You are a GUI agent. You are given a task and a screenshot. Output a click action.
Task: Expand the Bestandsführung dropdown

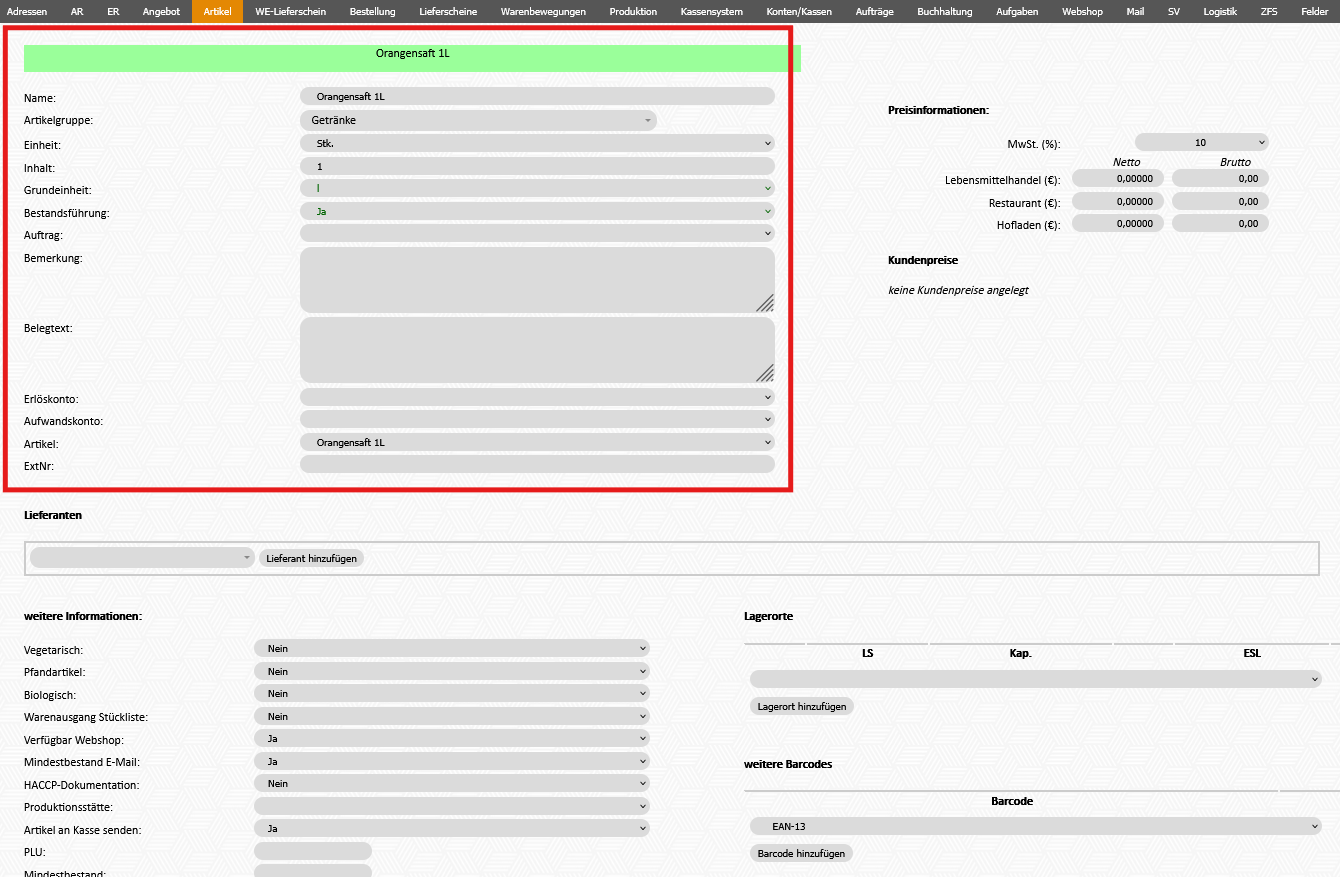click(537, 211)
